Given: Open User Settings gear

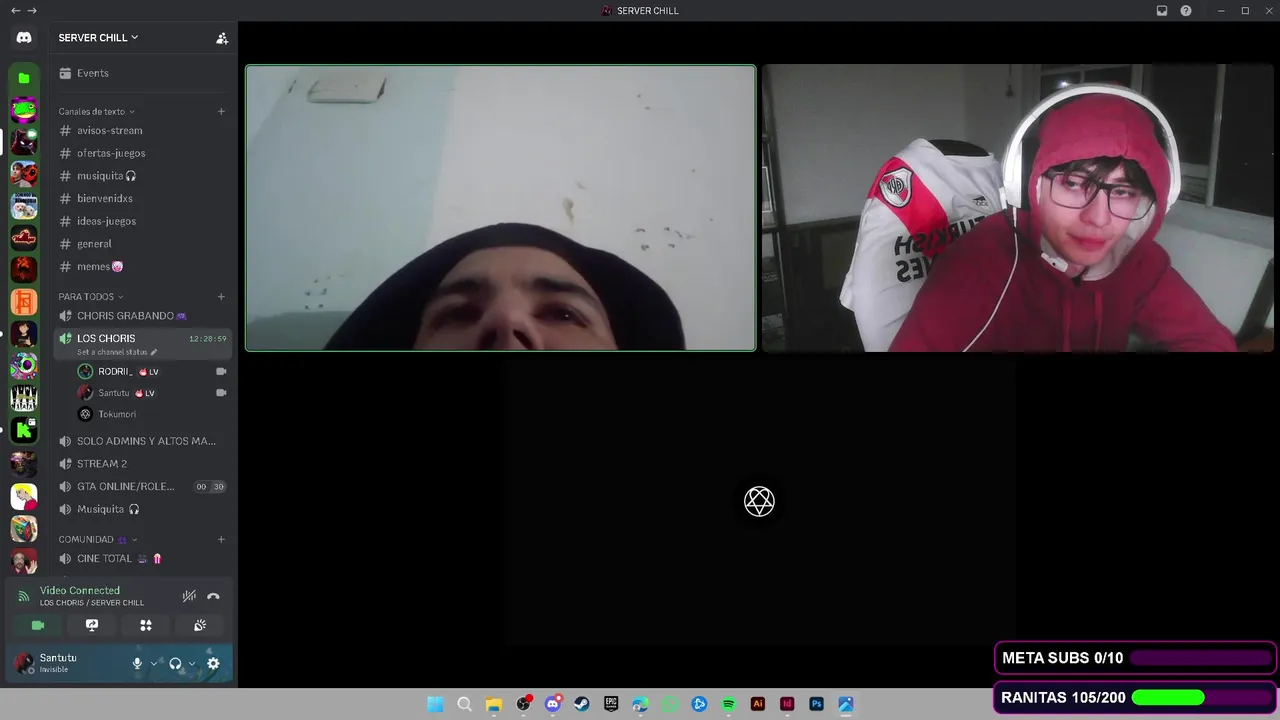Looking at the screenshot, I should point(213,663).
